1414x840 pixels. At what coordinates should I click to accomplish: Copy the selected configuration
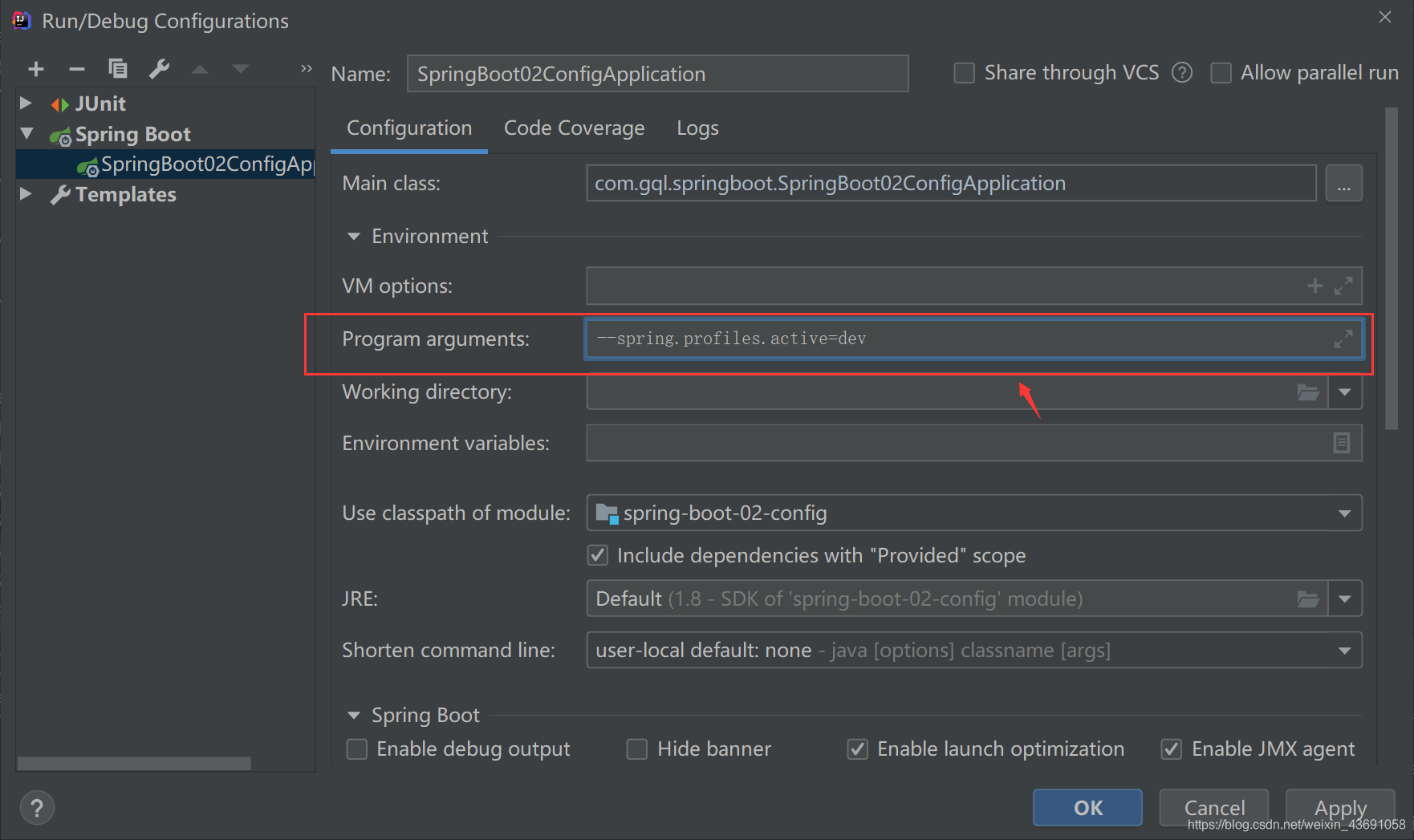(x=118, y=69)
